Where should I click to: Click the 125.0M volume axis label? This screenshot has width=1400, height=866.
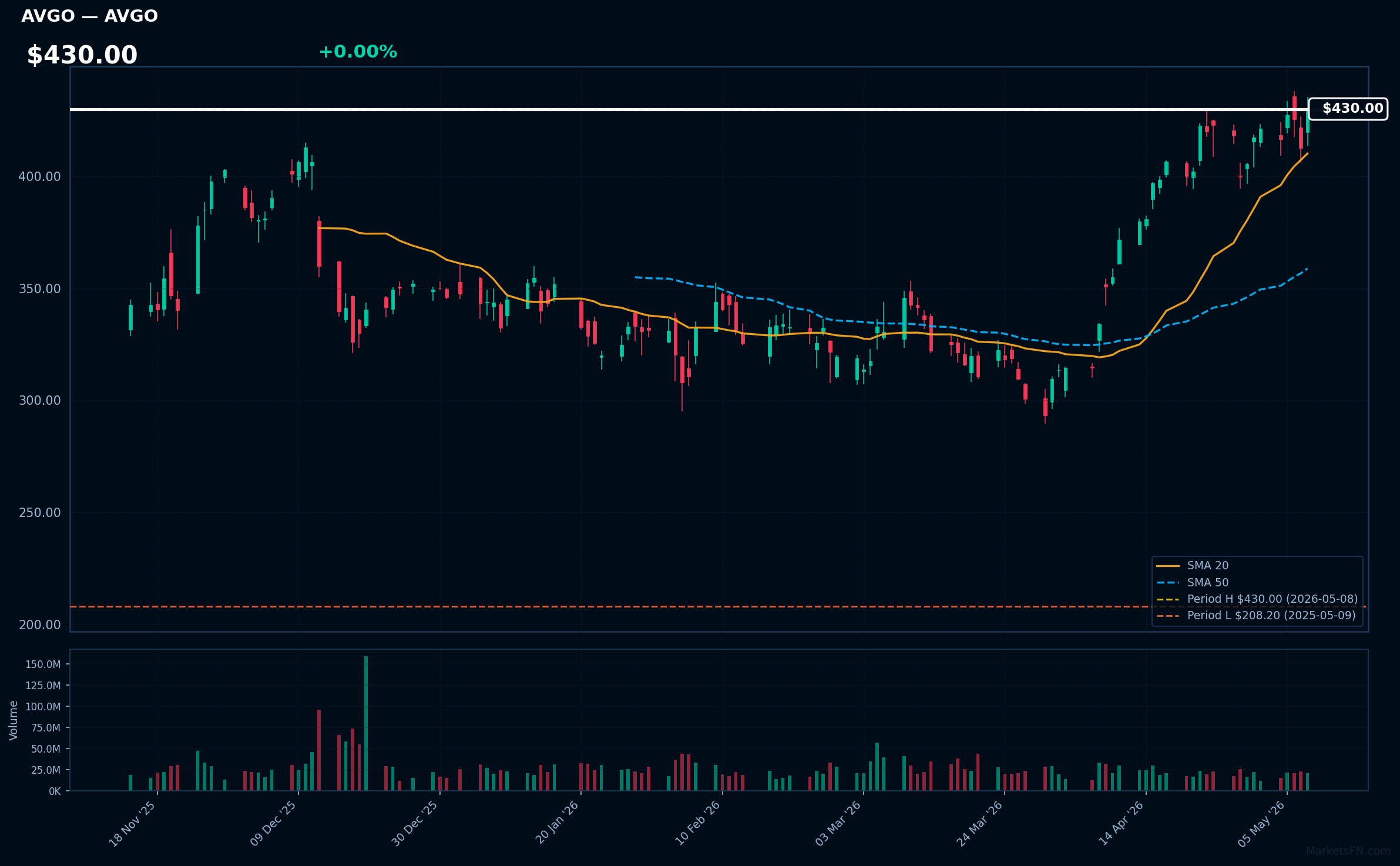pos(43,686)
